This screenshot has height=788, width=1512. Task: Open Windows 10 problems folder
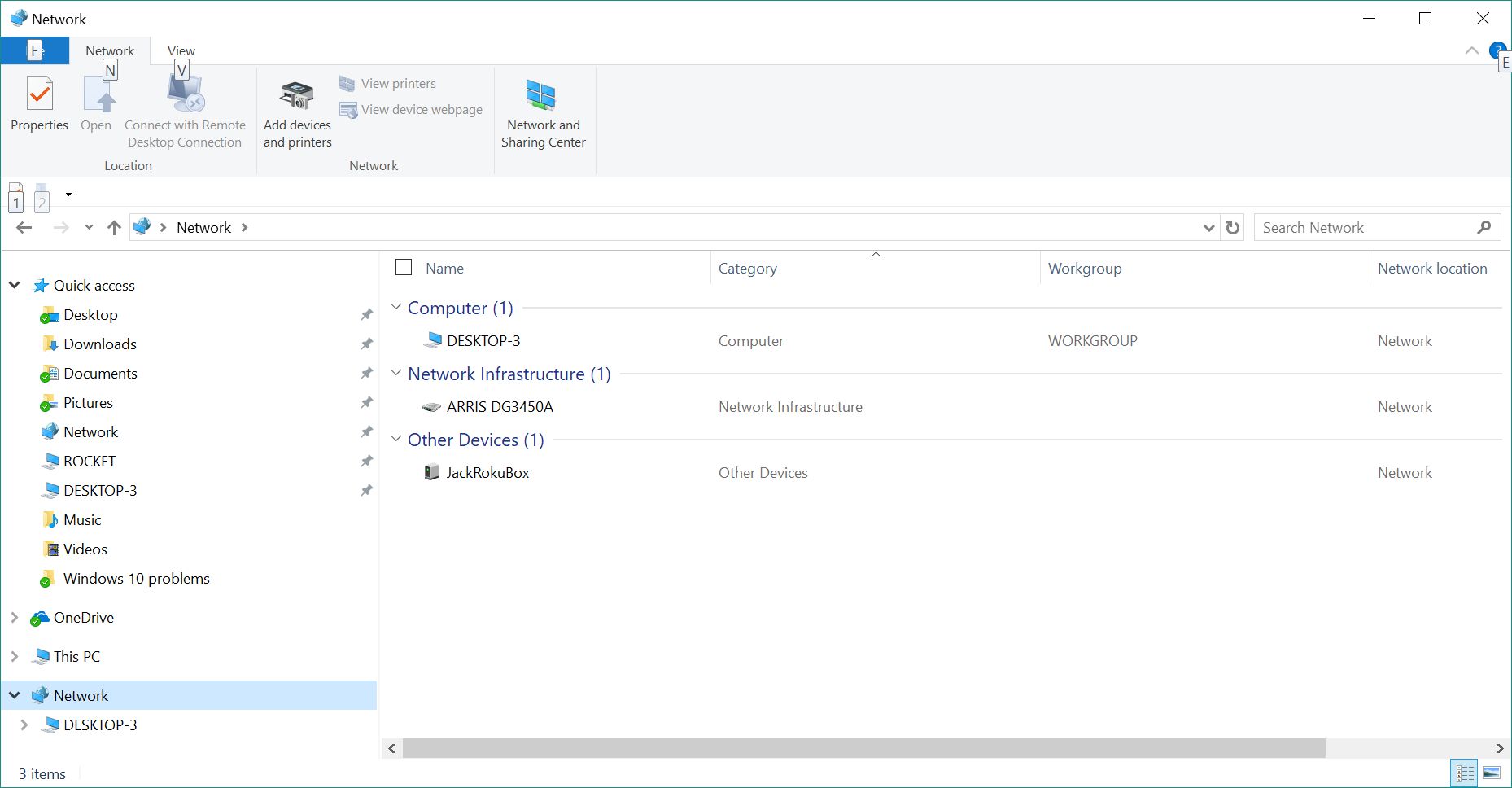tap(136, 579)
